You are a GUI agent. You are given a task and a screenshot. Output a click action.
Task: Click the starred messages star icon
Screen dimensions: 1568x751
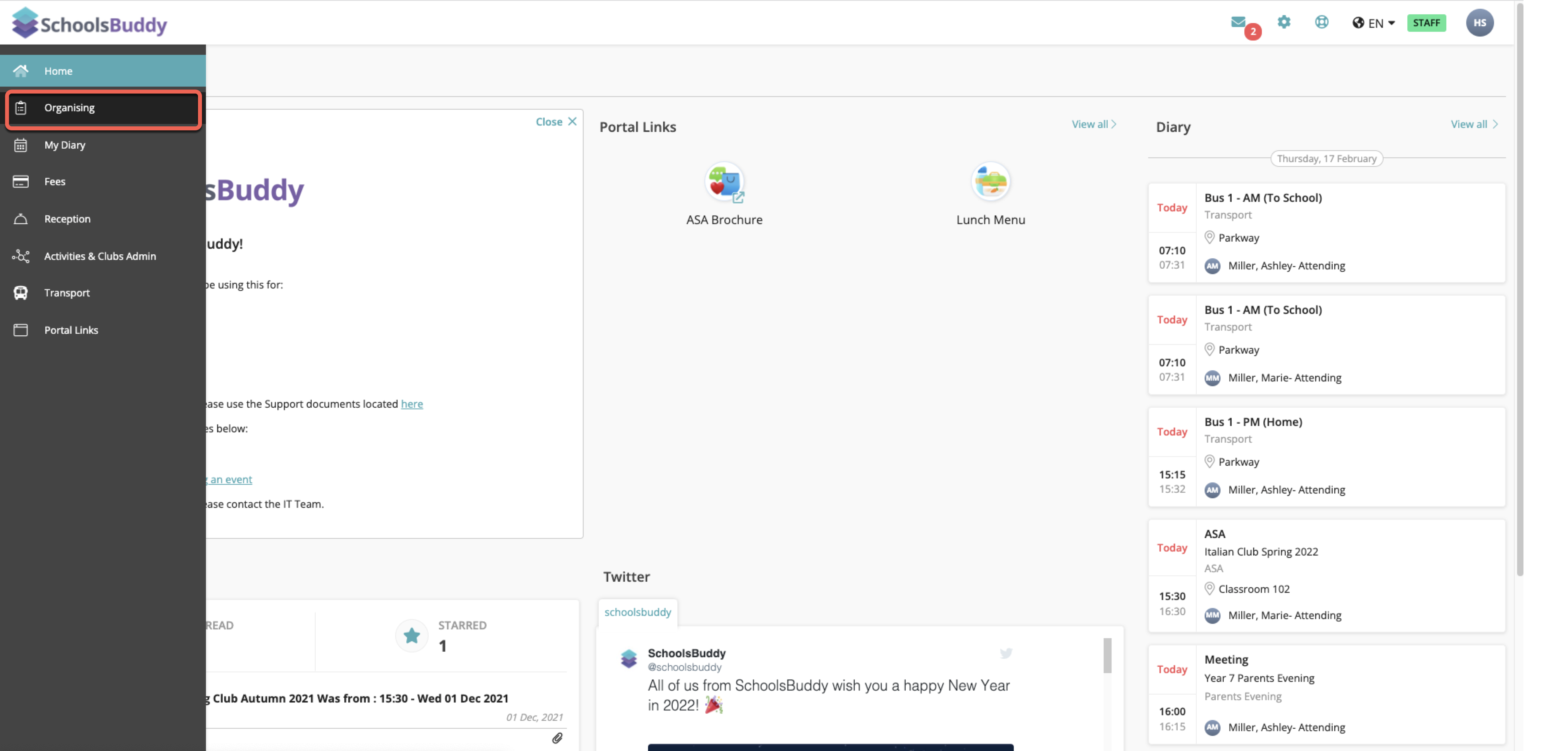pos(411,635)
